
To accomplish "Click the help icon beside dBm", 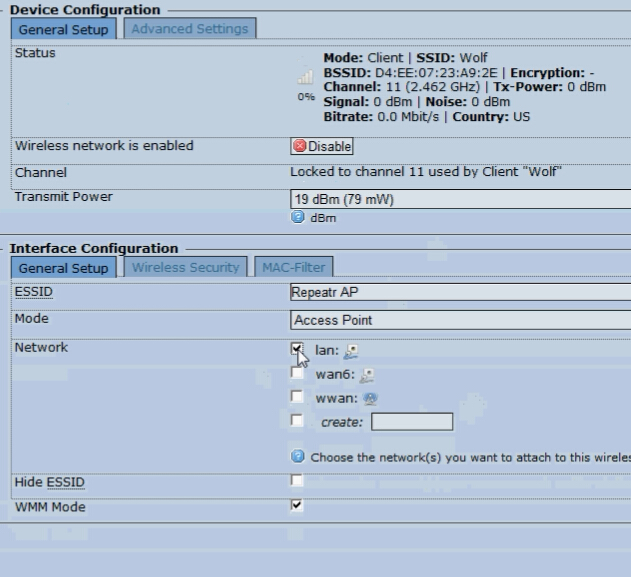I will pos(297,217).
